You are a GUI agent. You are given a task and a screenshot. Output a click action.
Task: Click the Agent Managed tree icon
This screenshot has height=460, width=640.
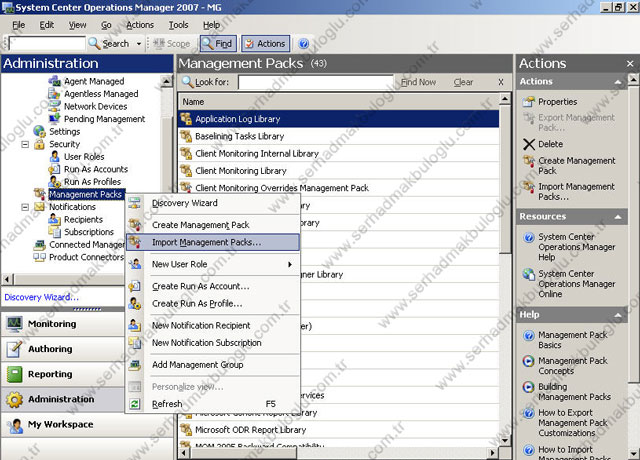pos(54,81)
